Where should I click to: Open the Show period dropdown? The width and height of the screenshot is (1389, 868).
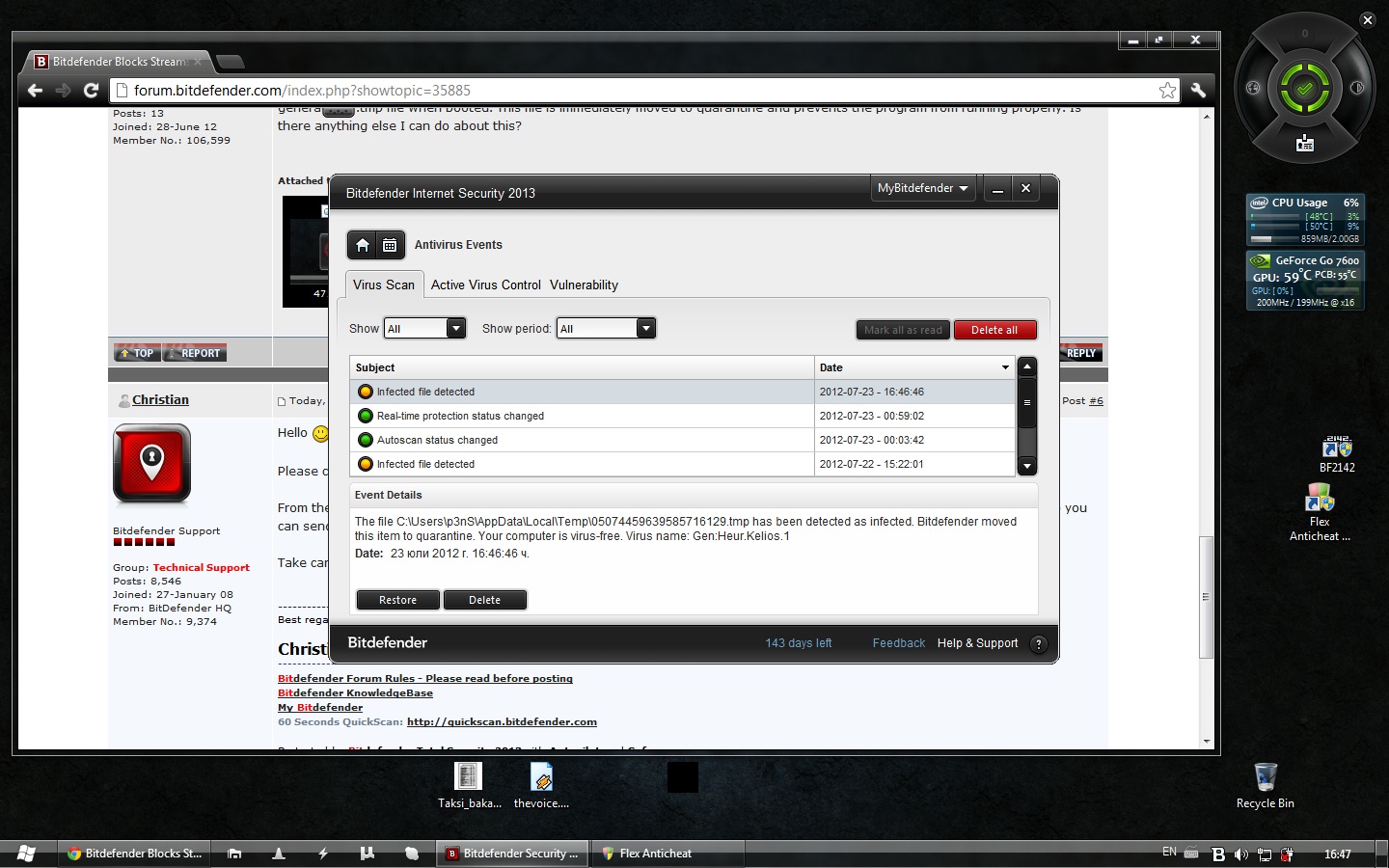(x=607, y=329)
